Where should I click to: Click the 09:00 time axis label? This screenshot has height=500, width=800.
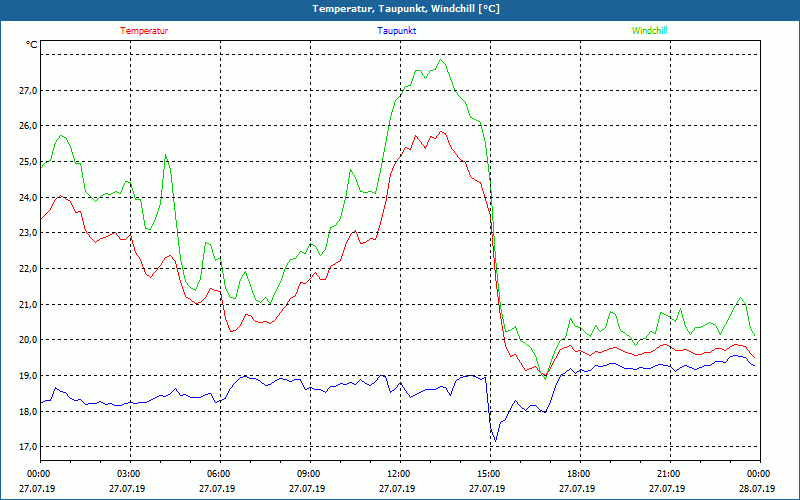pyautogui.click(x=307, y=474)
